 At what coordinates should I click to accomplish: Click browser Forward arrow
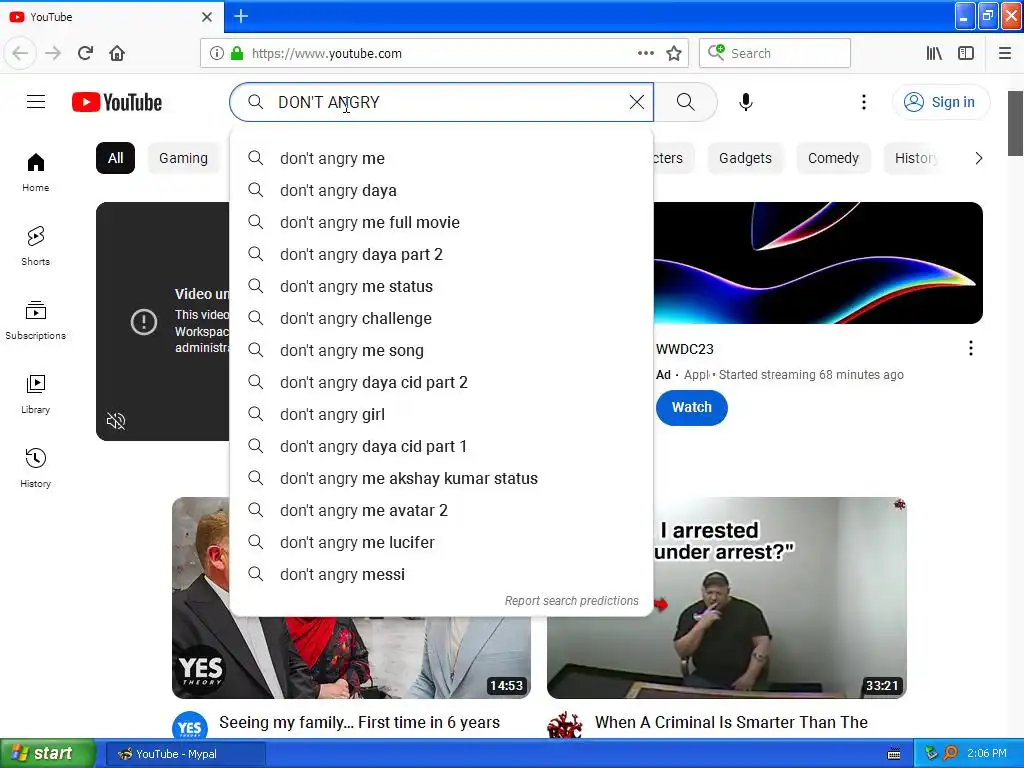pyautogui.click(x=53, y=53)
